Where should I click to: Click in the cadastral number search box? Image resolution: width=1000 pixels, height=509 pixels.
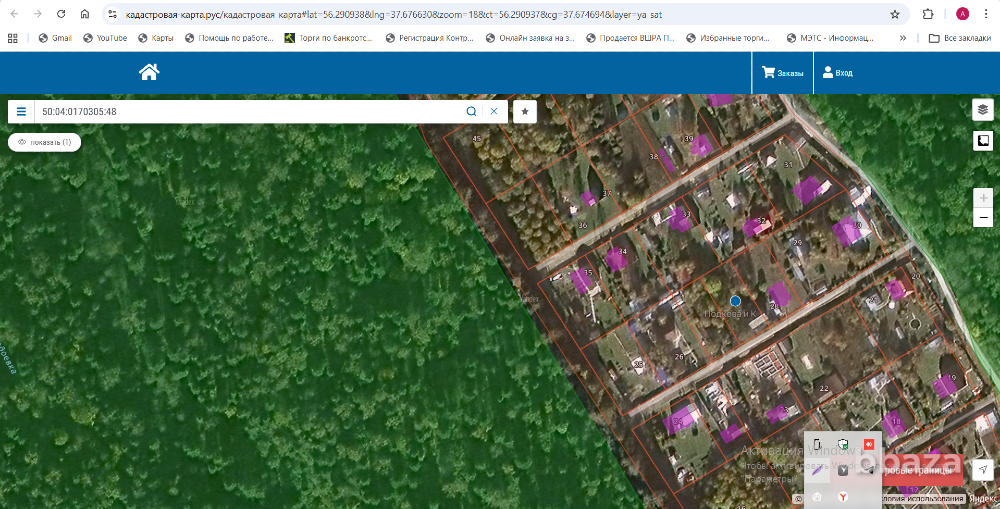(x=250, y=111)
